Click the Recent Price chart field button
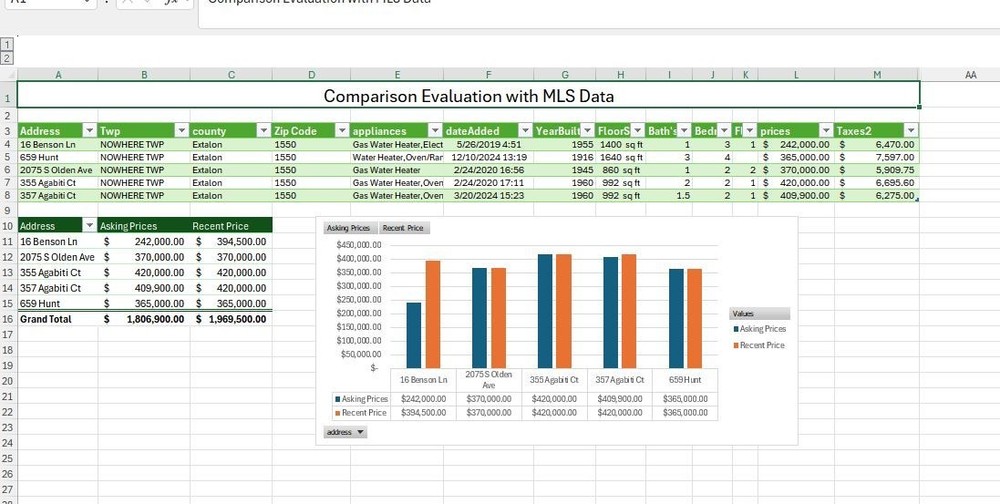The image size is (1000, 504). click(x=402, y=228)
